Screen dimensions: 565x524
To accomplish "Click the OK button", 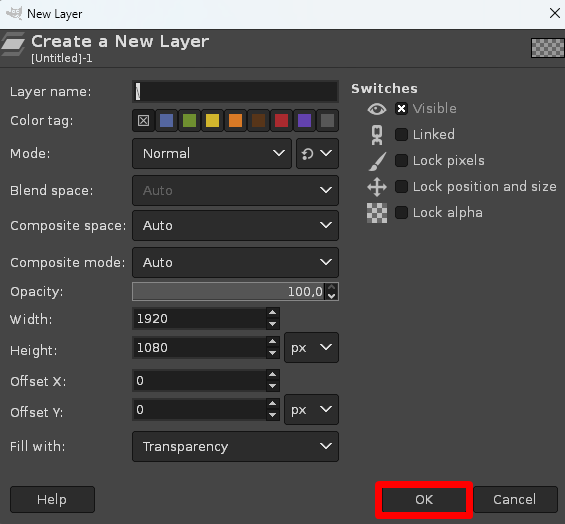I will pos(424,499).
